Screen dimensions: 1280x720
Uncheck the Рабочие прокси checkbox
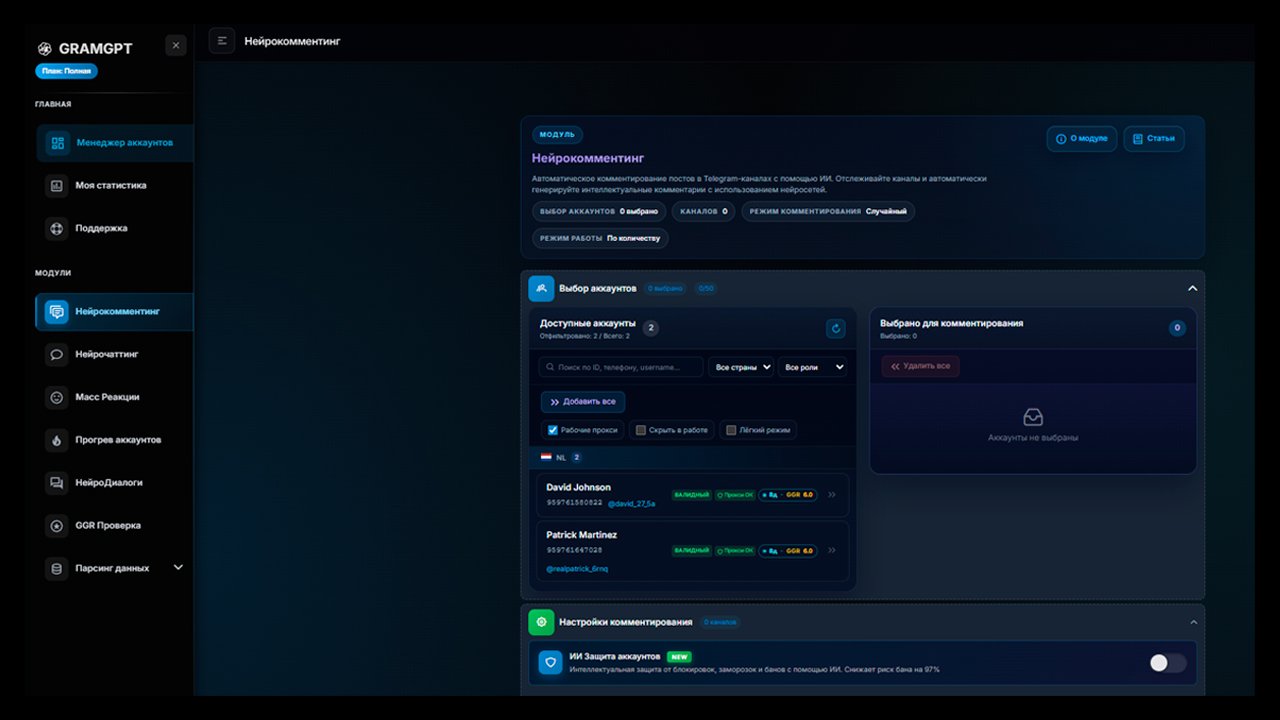[x=552, y=430]
